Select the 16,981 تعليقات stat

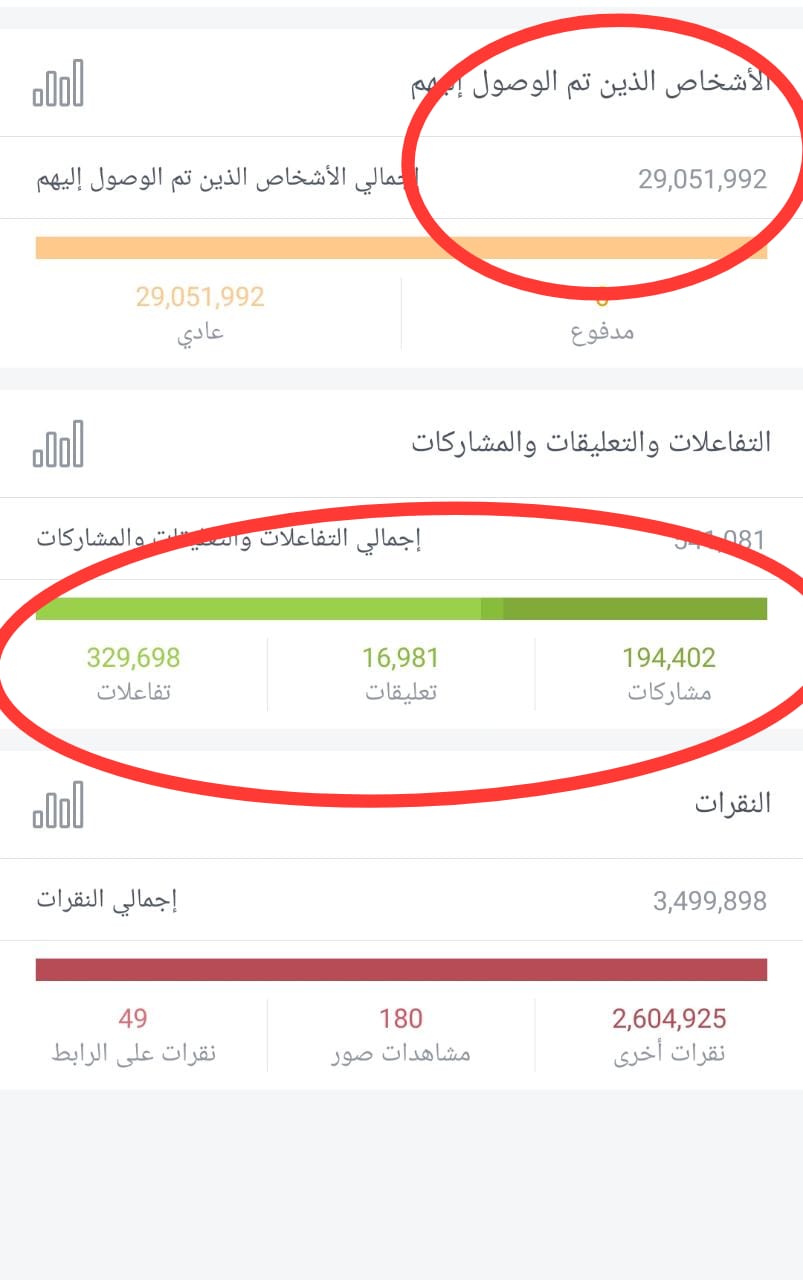point(400,673)
